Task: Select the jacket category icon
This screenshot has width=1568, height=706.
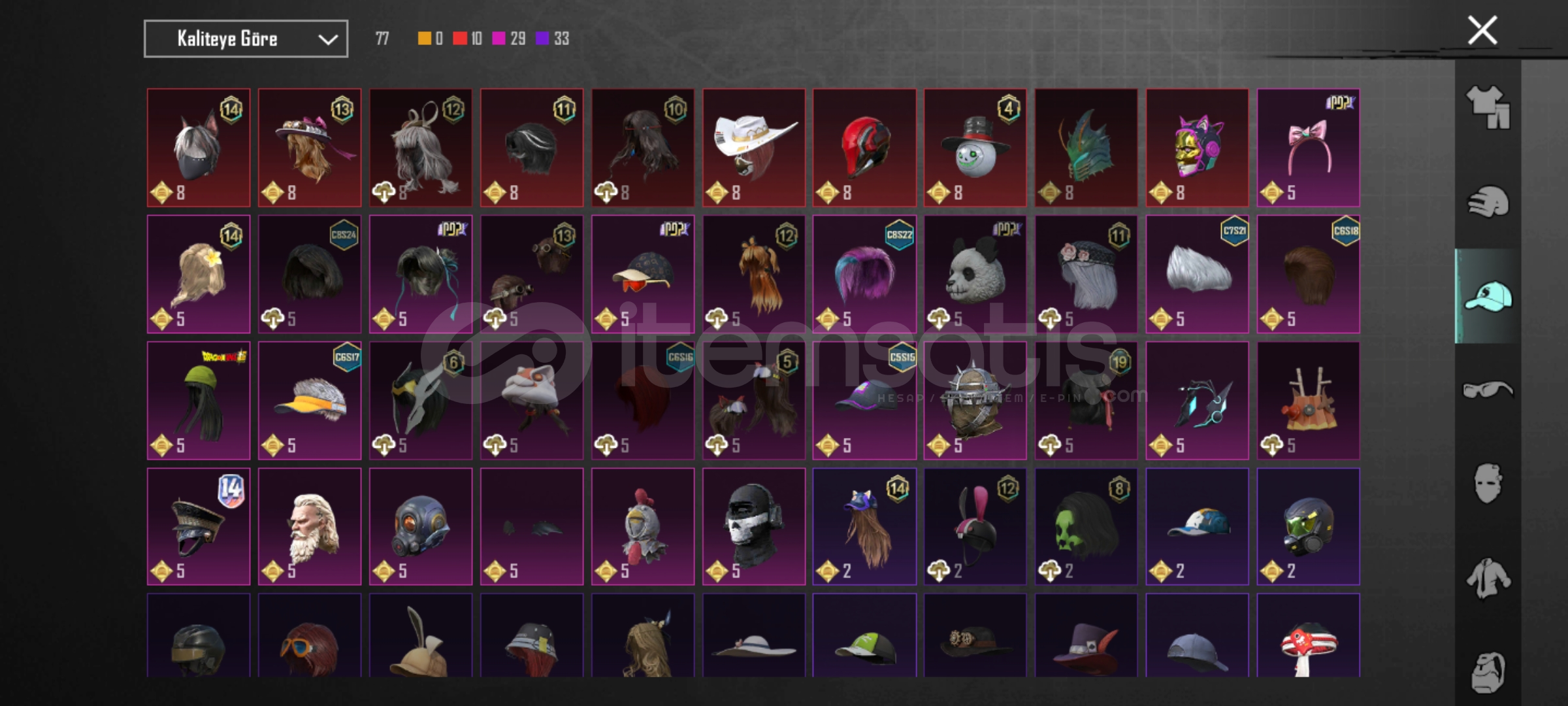Action: (x=1488, y=579)
